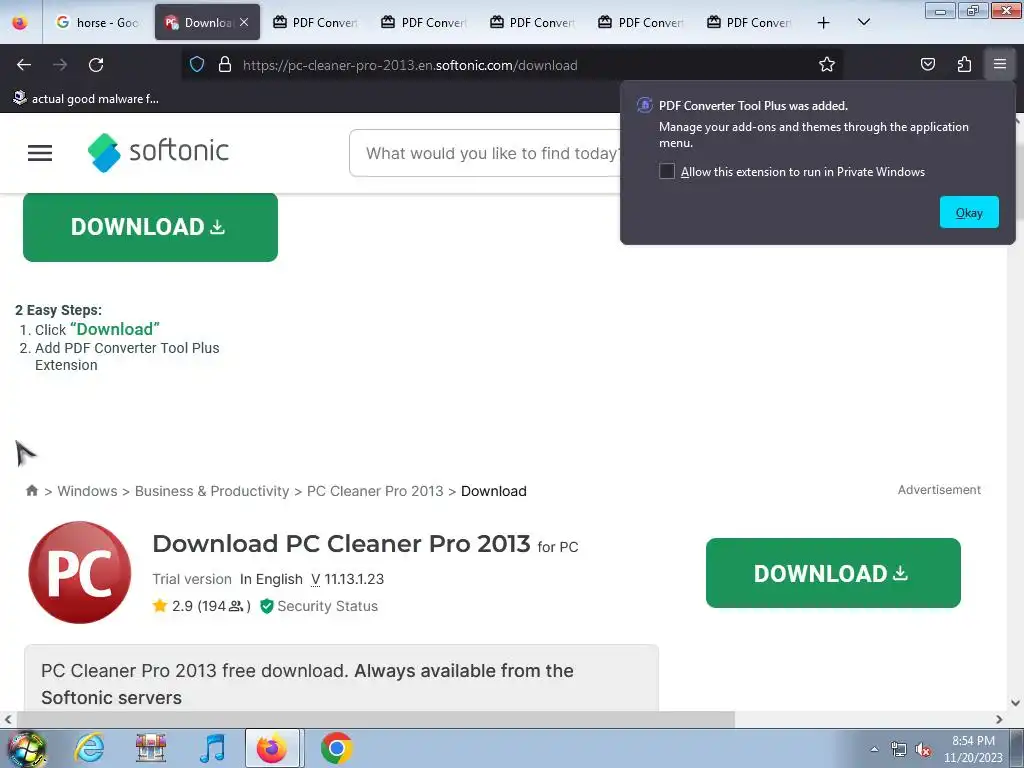Click the PDF Converter Tool Plus extension icon

pos(645,105)
